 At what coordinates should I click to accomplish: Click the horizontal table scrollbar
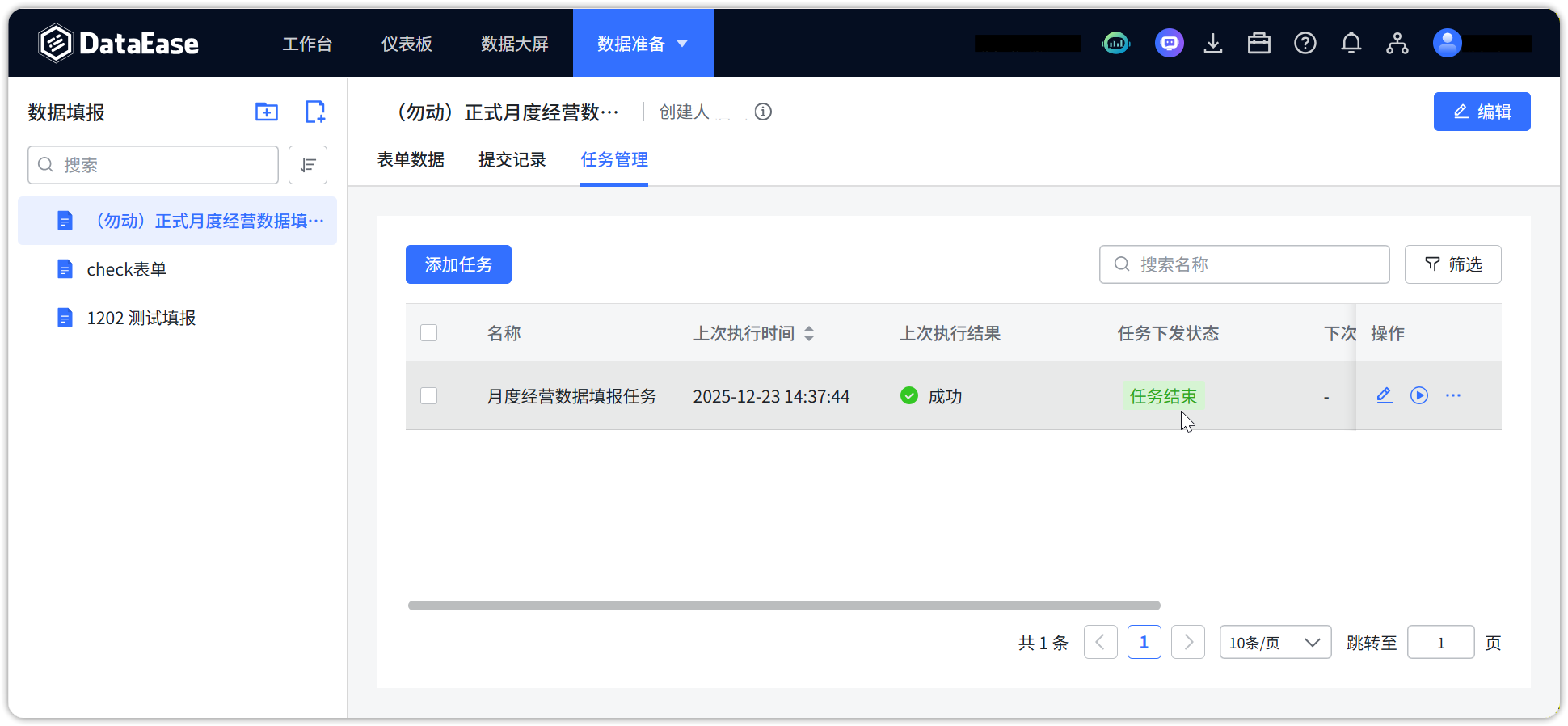click(784, 606)
